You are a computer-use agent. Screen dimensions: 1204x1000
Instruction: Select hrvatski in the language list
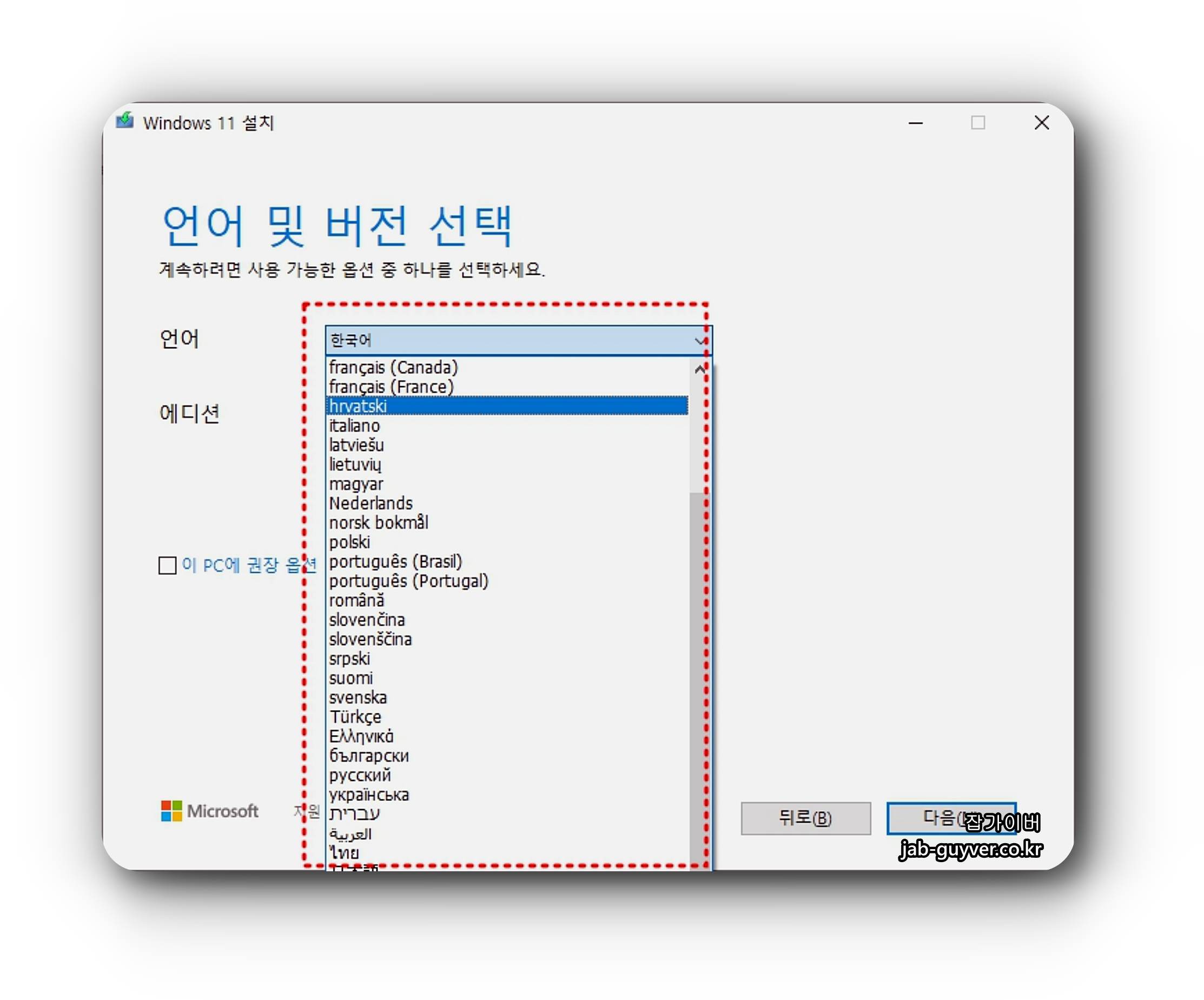click(x=358, y=406)
